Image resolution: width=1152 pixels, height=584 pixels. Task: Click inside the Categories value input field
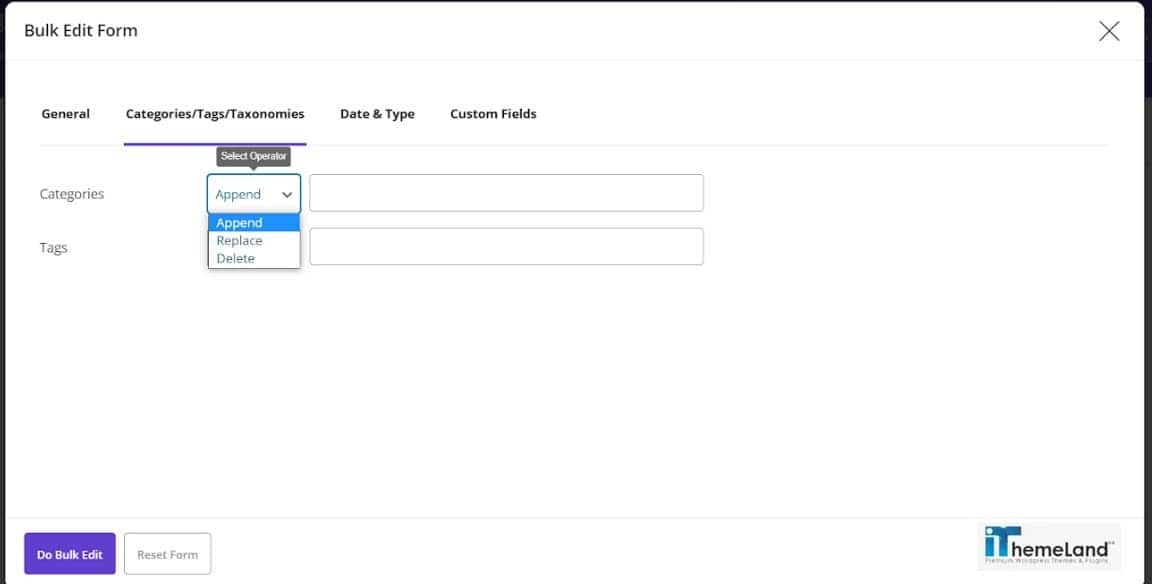(x=506, y=192)
